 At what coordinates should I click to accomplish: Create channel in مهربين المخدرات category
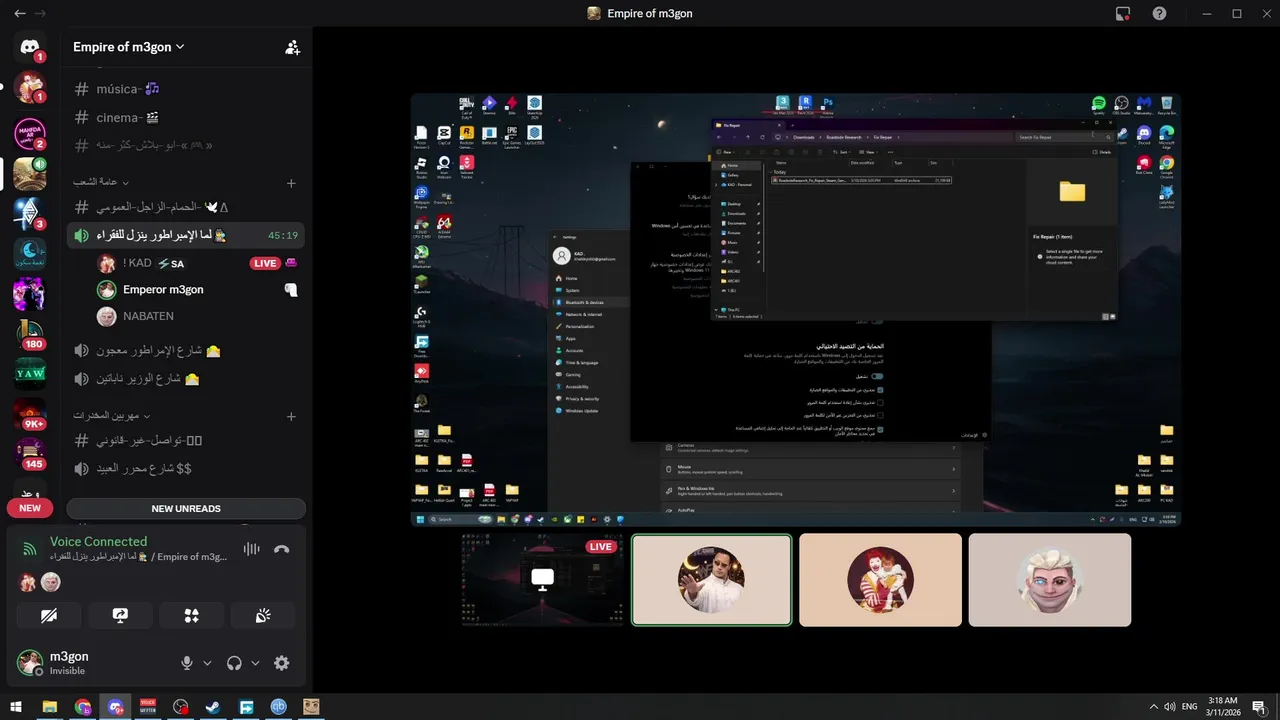click(291, 416)
